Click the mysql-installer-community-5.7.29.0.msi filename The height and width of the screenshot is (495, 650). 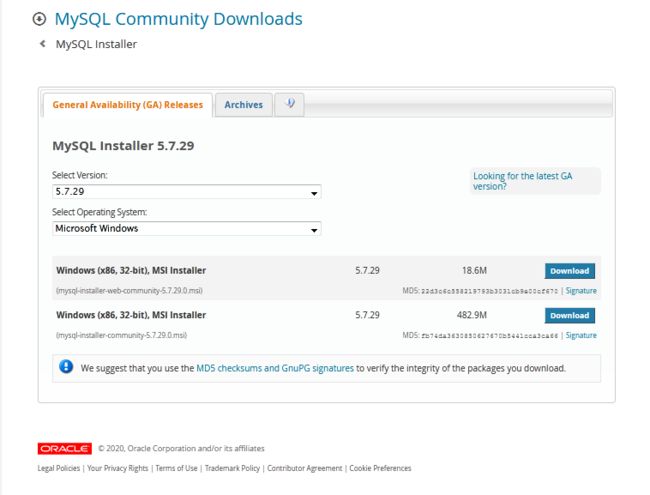tap(121, 335)
